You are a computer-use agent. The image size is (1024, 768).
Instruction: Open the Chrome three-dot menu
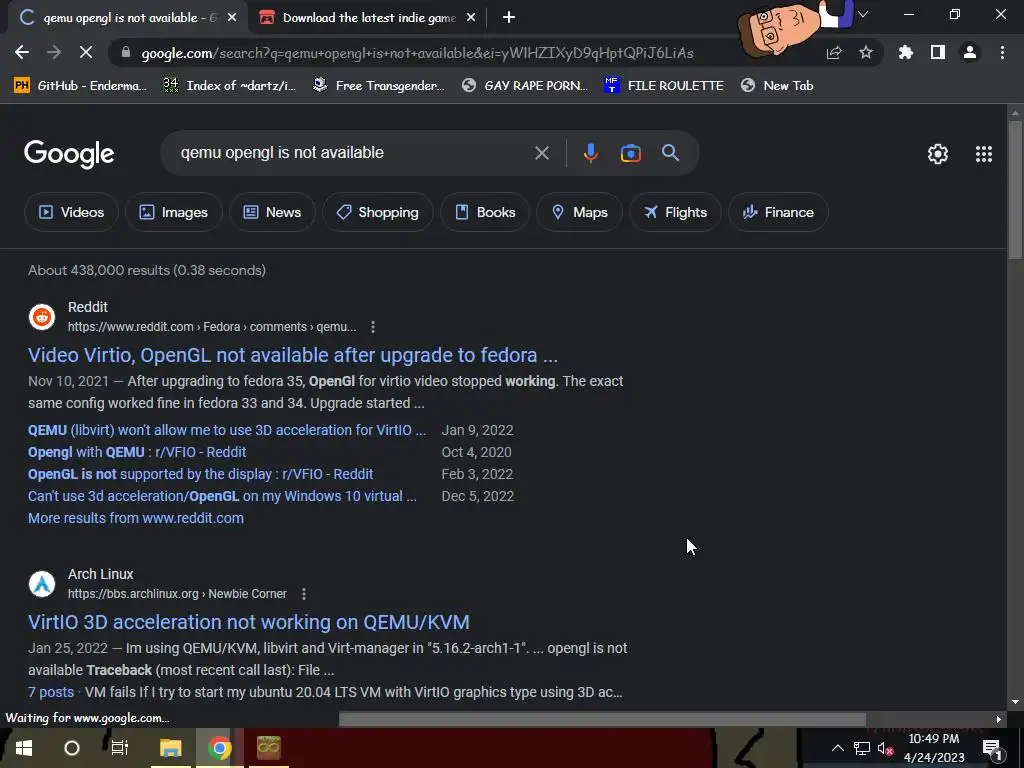pos(1002,52)
